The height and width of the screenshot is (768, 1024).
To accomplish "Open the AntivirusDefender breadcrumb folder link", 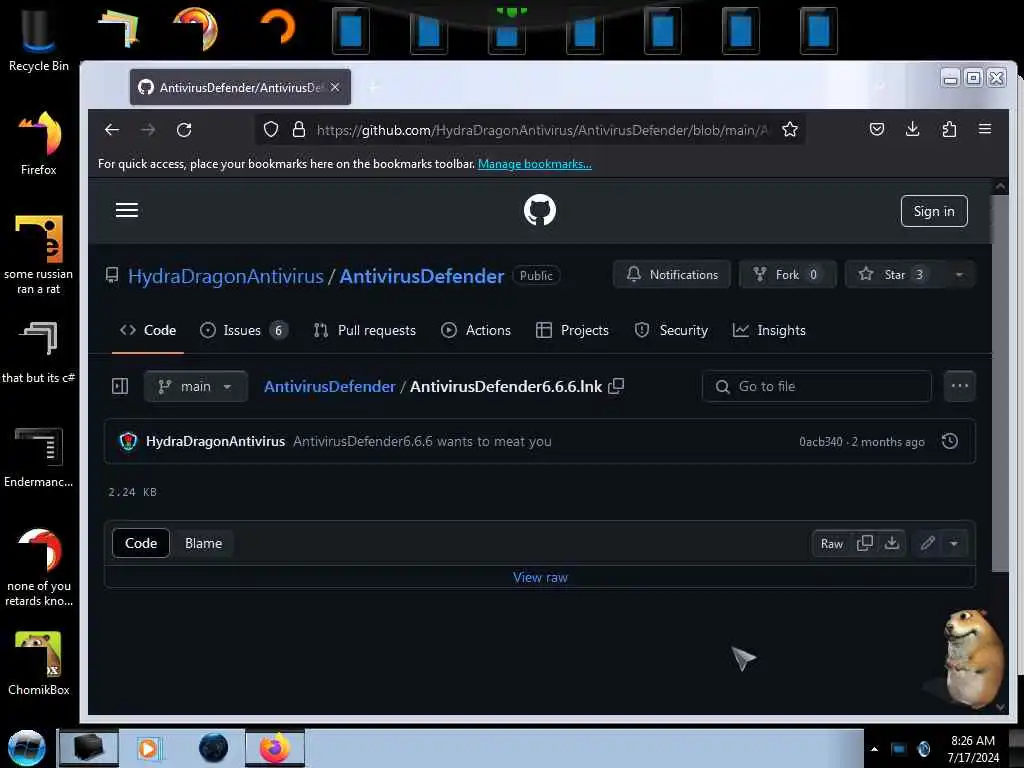I will tap(330, 387).
